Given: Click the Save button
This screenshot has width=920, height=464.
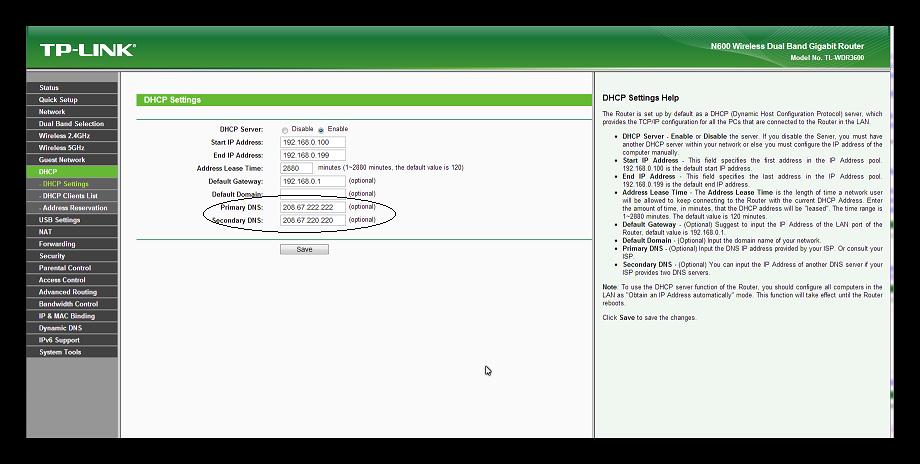Looking at the screenshot, I should 304,249.
